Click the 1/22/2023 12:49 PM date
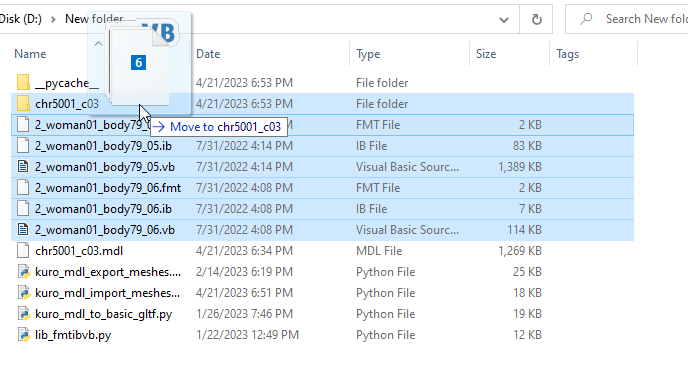688x371 pixels. coord(247,335)
